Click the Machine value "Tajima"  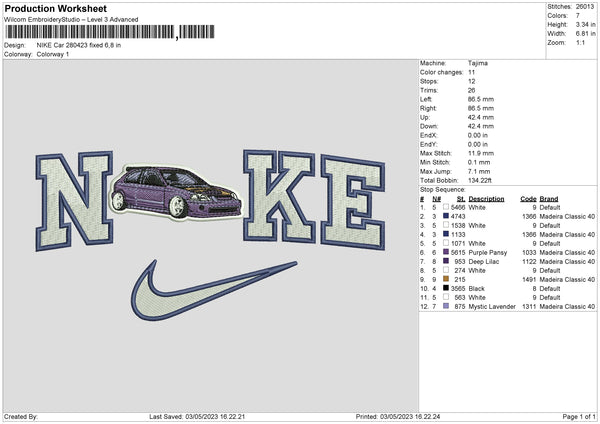478,63
